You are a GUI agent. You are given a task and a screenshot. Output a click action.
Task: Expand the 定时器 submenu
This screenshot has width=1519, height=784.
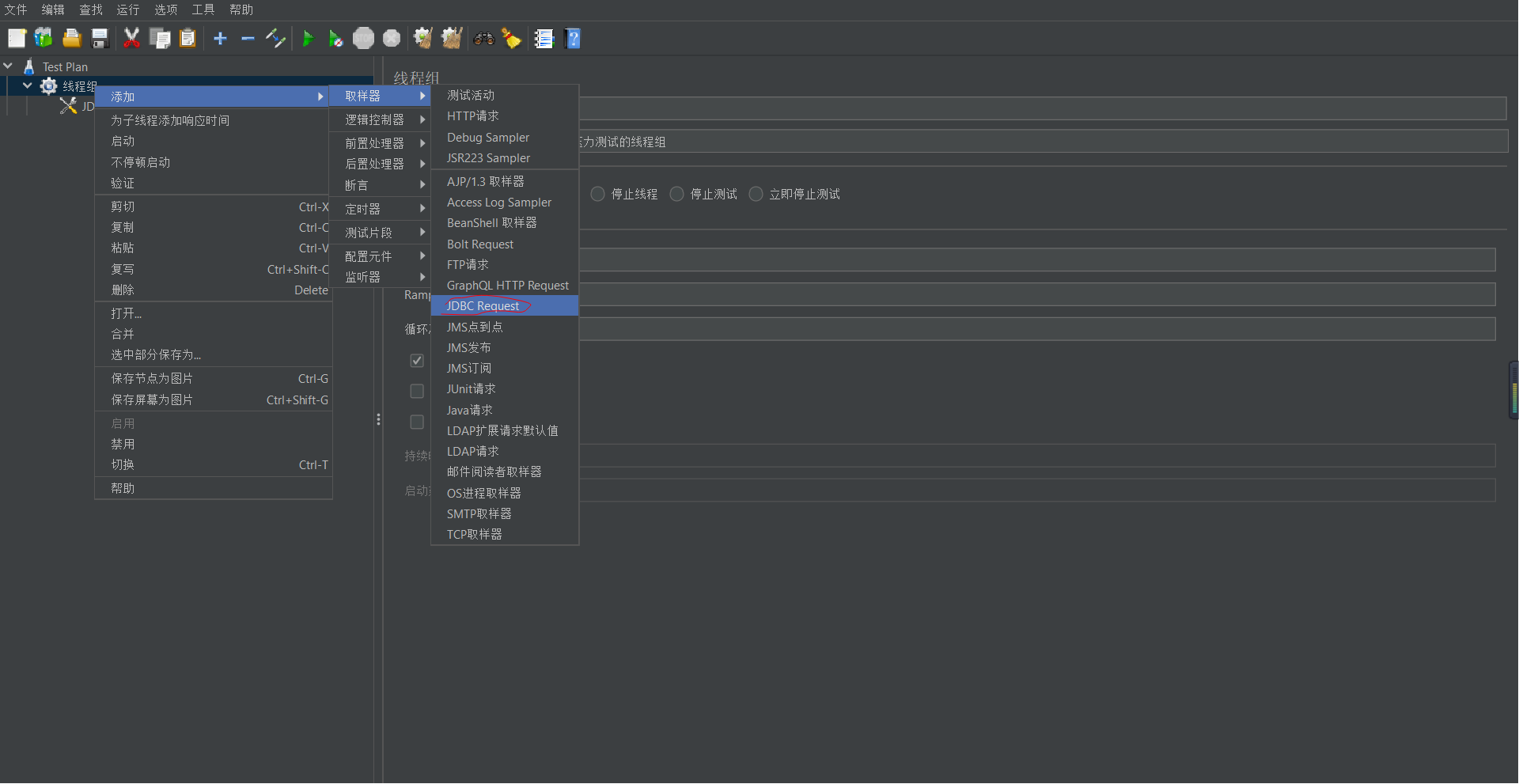381,209
